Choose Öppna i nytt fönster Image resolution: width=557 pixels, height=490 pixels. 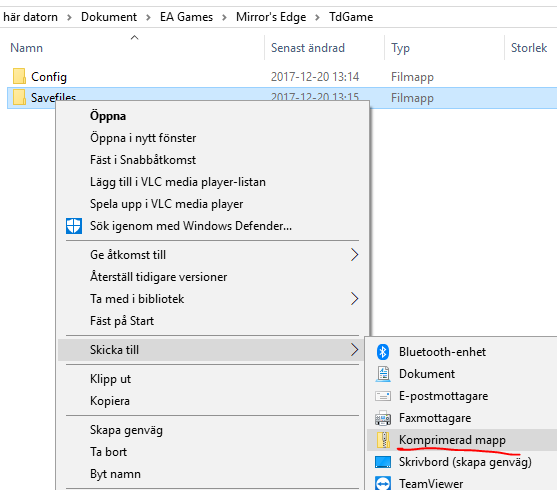tap(143, 138)
